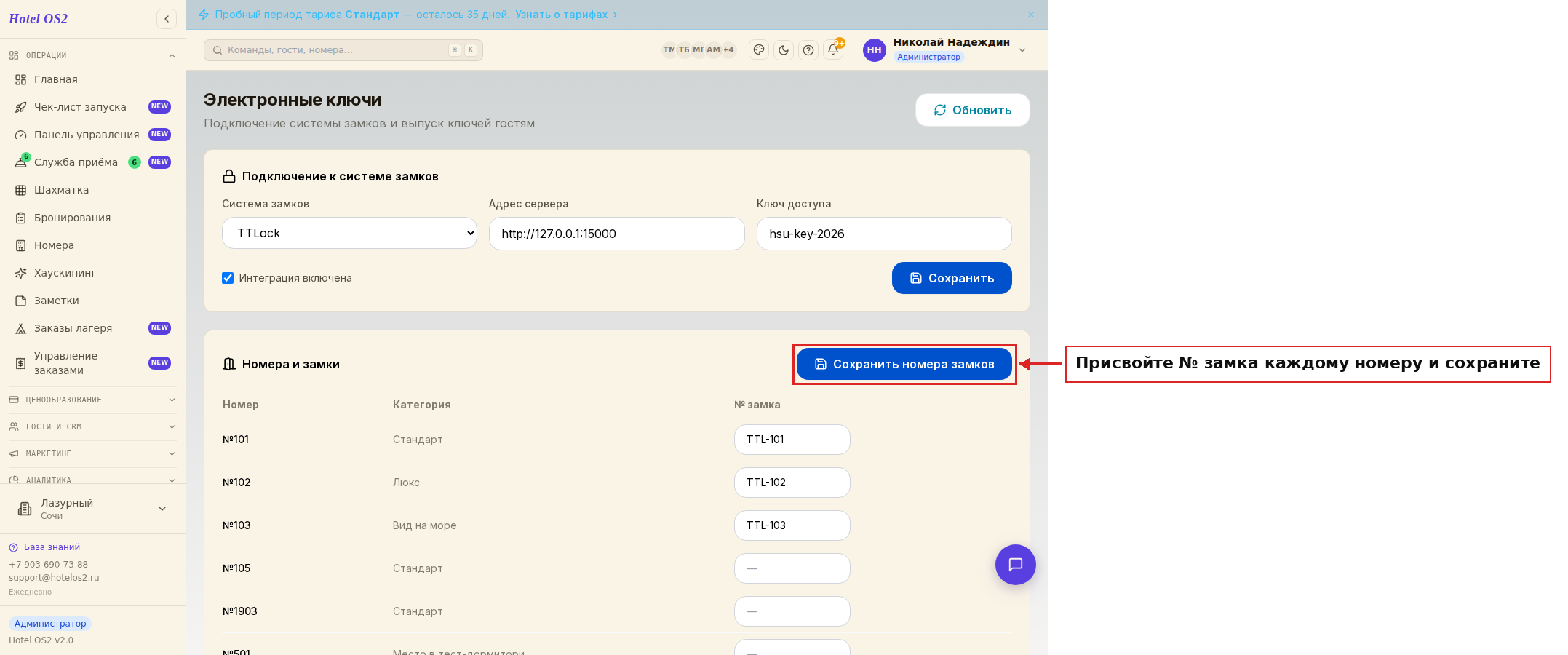This screenshot has width=1568, height=655.
Task: Open the База знаний link
Action: [52, 547]
